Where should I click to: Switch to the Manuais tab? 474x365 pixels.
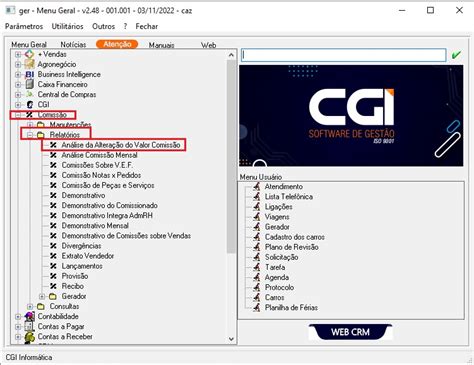[161, 45]
